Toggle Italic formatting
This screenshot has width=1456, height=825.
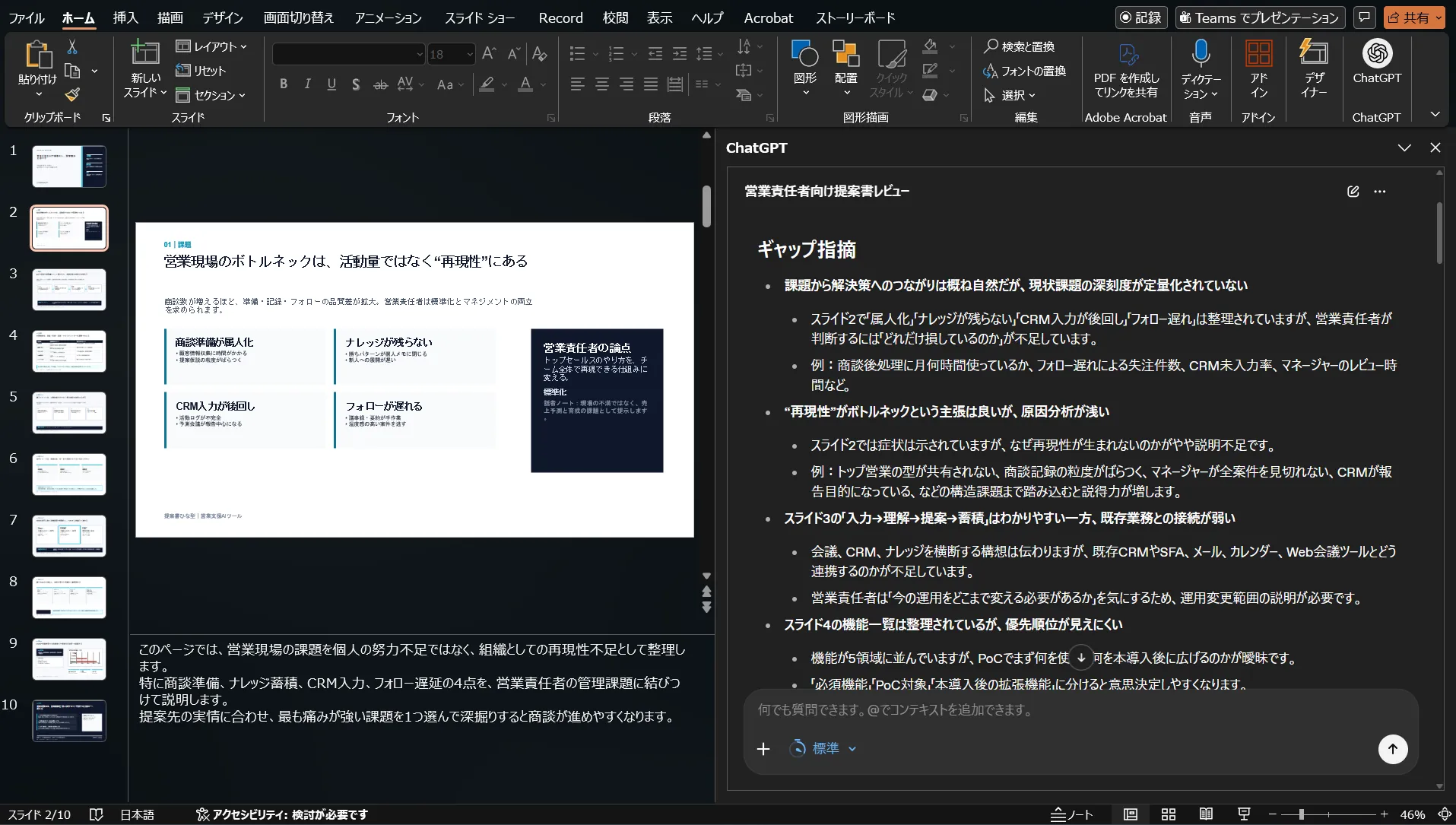coord(307,84)
